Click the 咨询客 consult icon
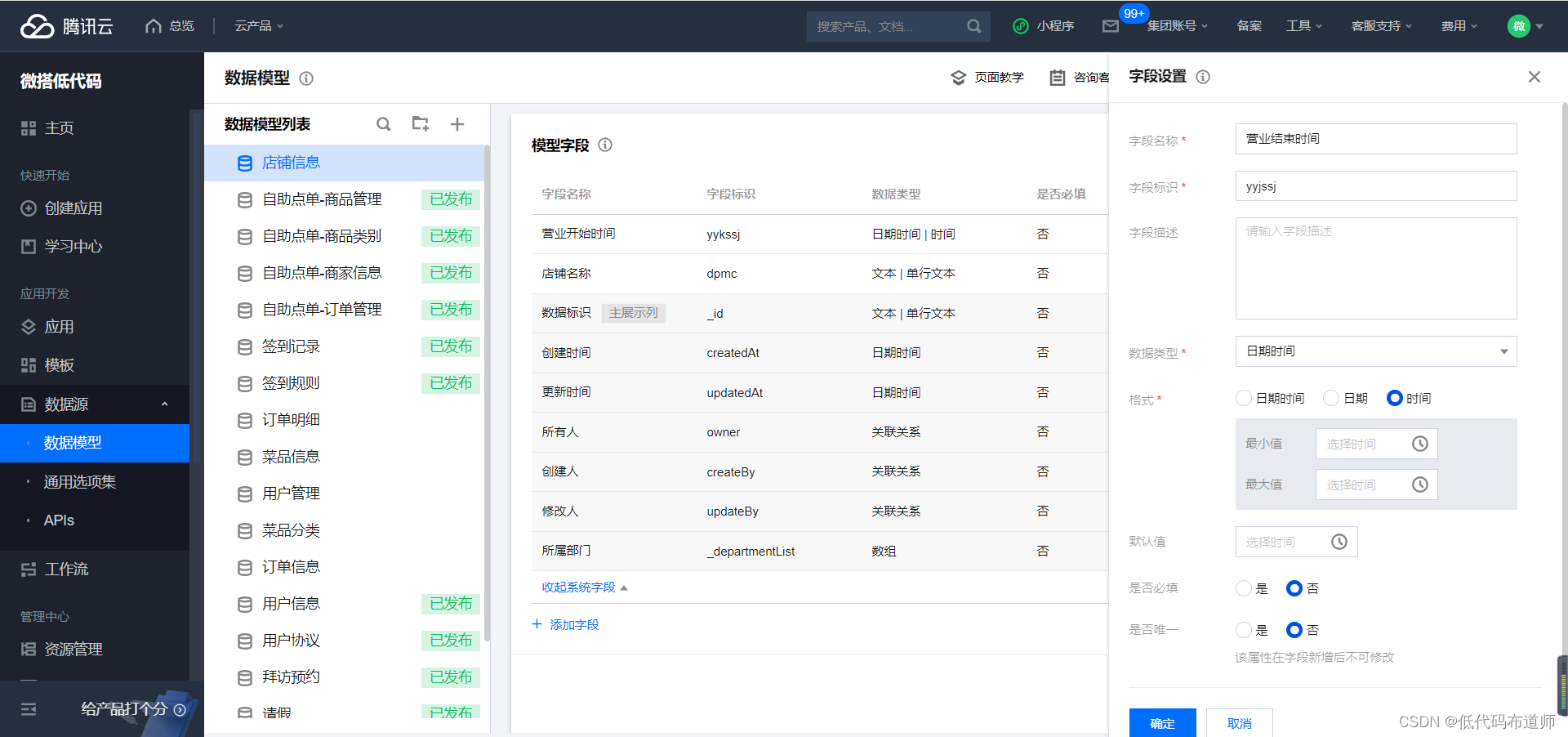 click(x=1058, y=78)
